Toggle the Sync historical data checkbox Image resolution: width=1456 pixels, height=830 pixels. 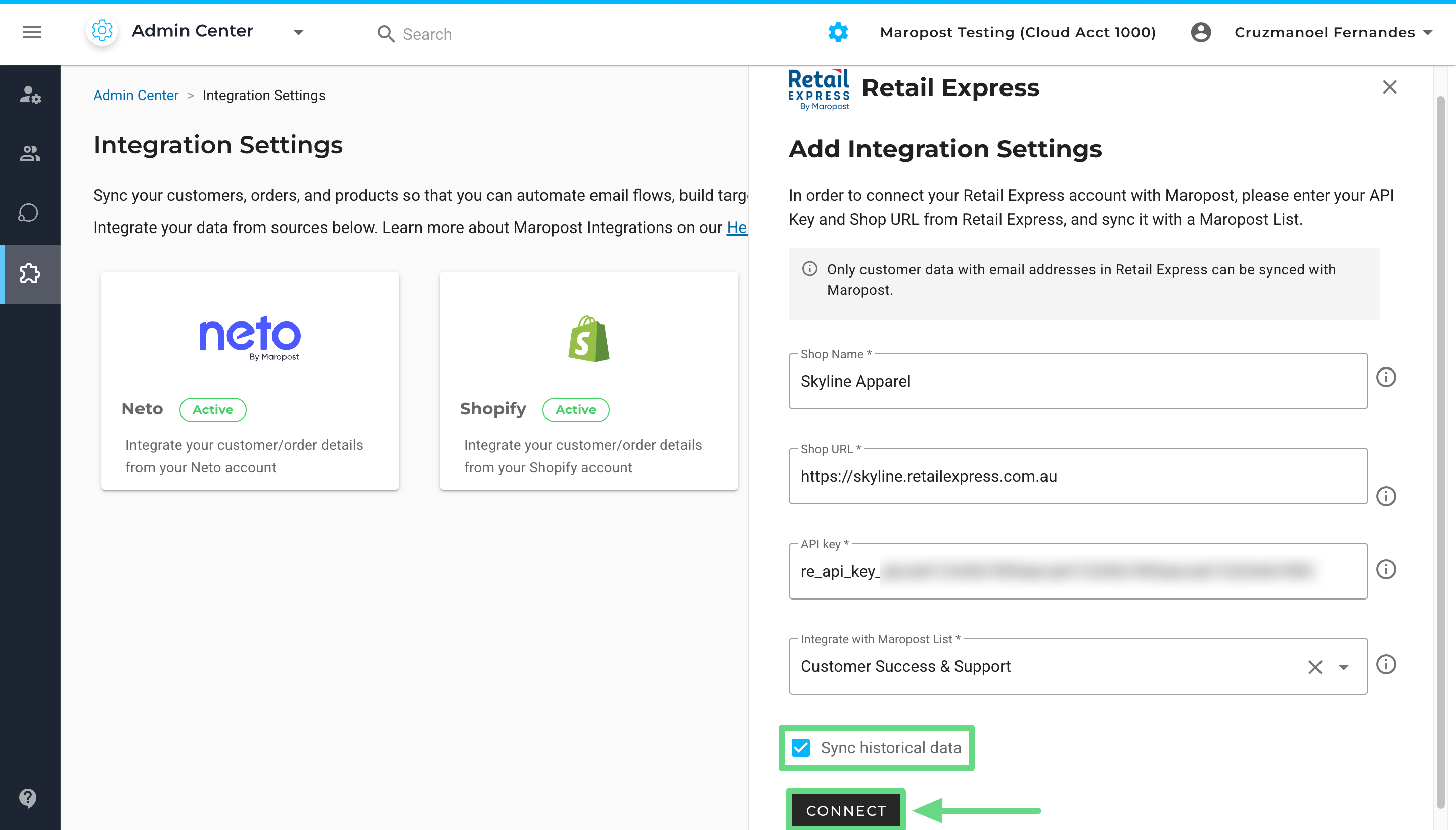point(800,747)
